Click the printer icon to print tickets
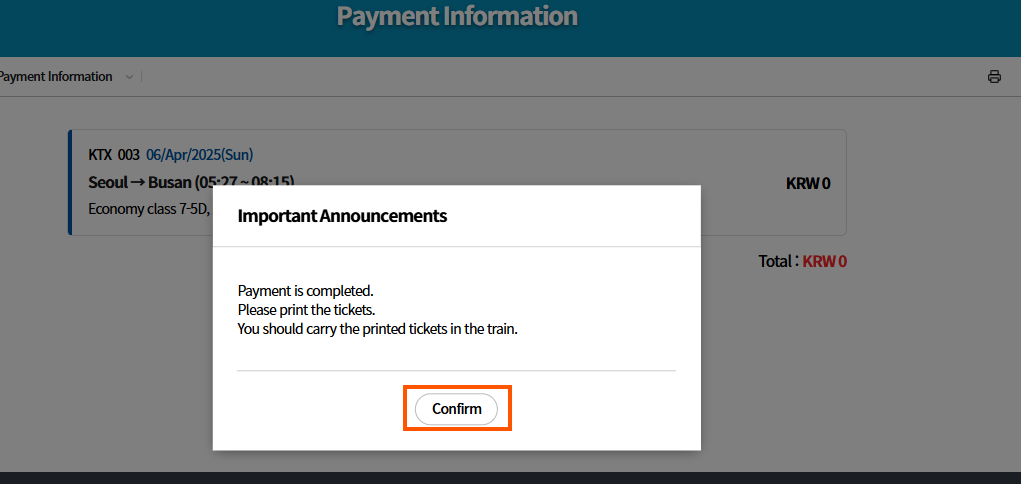1021x484 pixels. coord(994,77)
